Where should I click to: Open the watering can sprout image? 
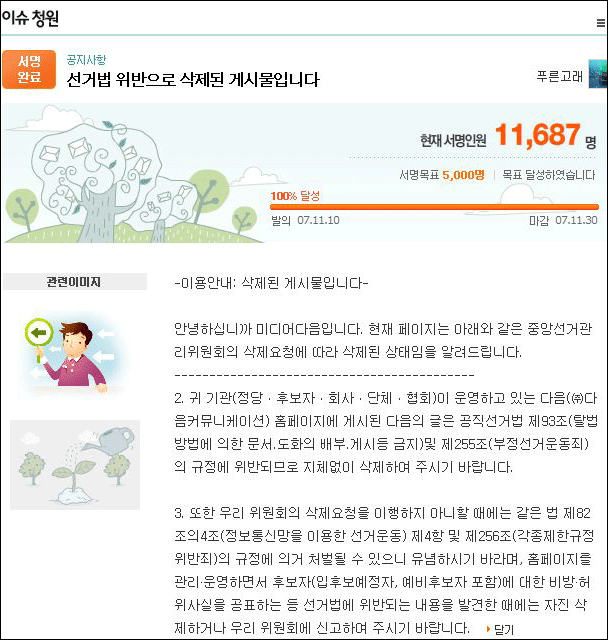(x=75, y=465)
